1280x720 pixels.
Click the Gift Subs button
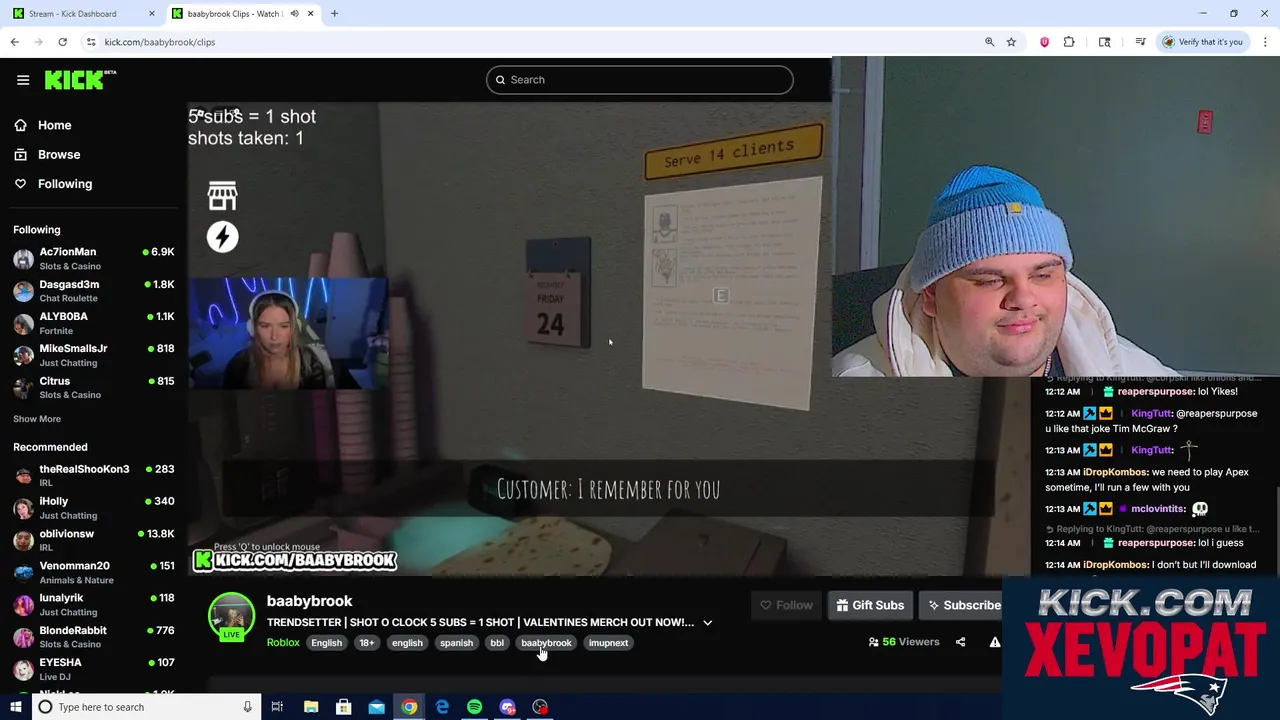pyautogui.click(x=870, y=605)
